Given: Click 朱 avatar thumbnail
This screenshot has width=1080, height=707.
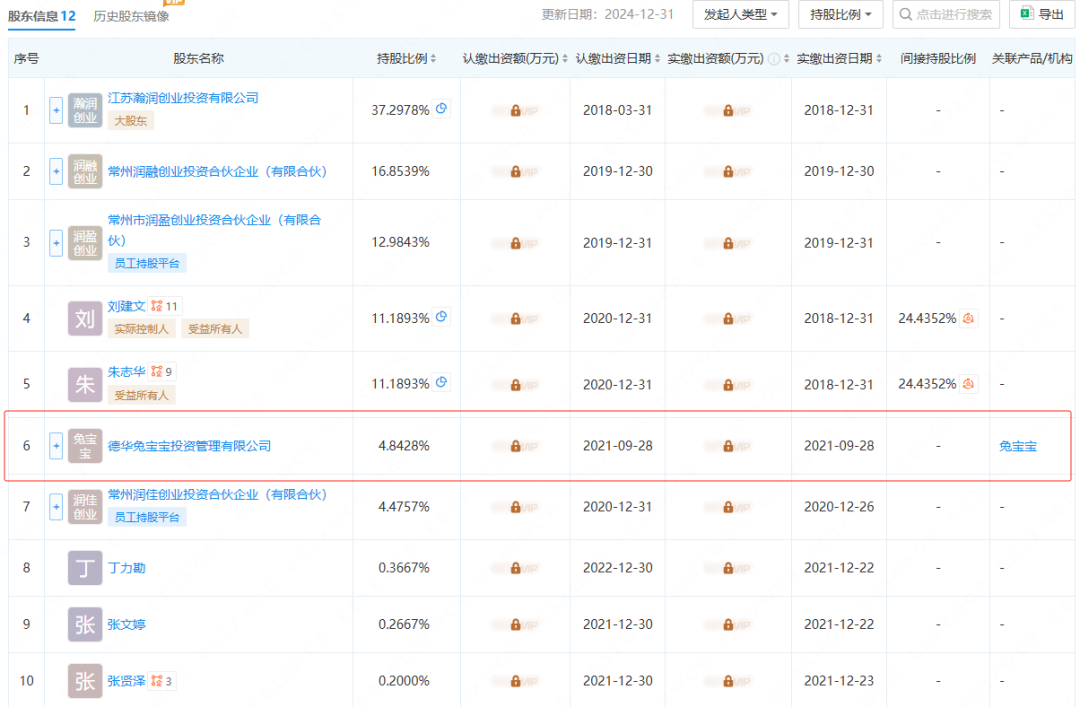Looking at the screenshot, I should pos(85,384).
